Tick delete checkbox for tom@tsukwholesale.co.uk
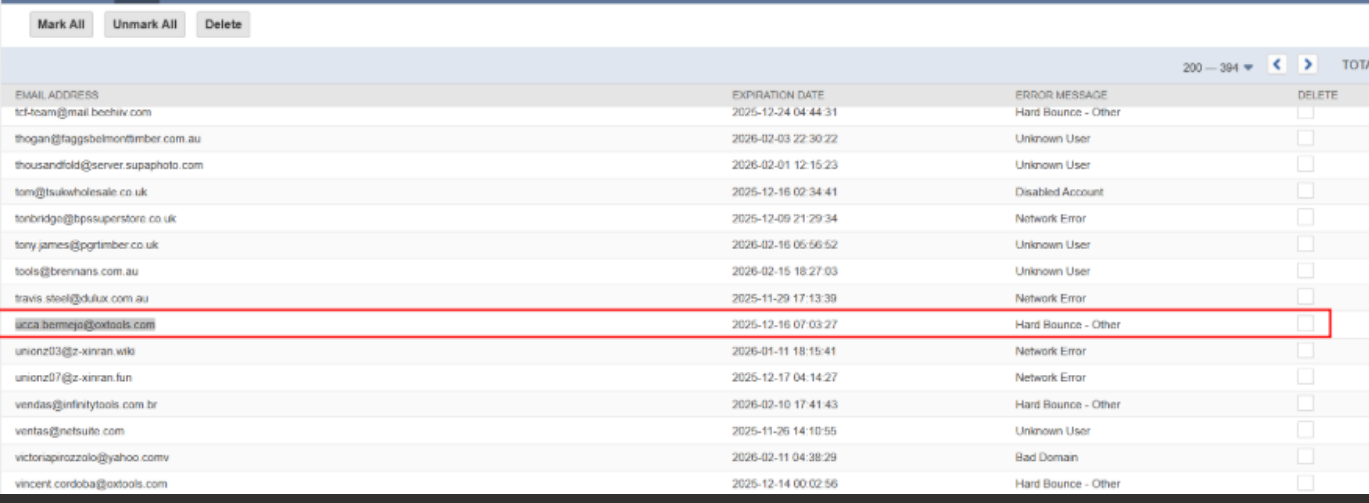The width and height of the screenshot is (1369, 503). [x=1305, y=191]
